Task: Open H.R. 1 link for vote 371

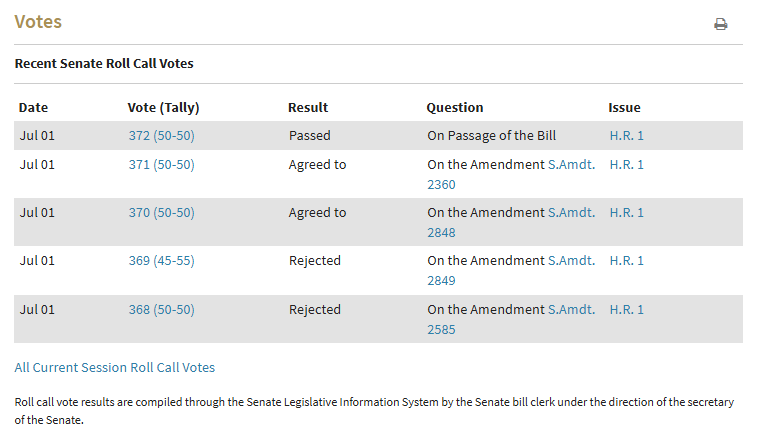Action: point(626,164)
